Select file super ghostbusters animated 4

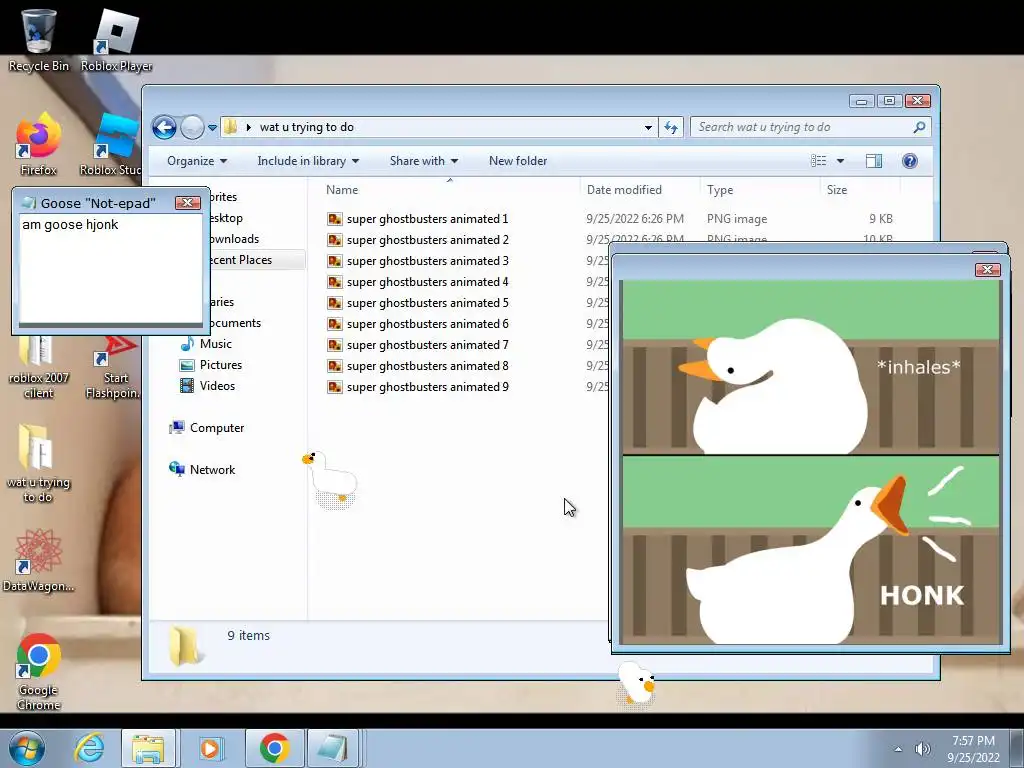point(418,281)
